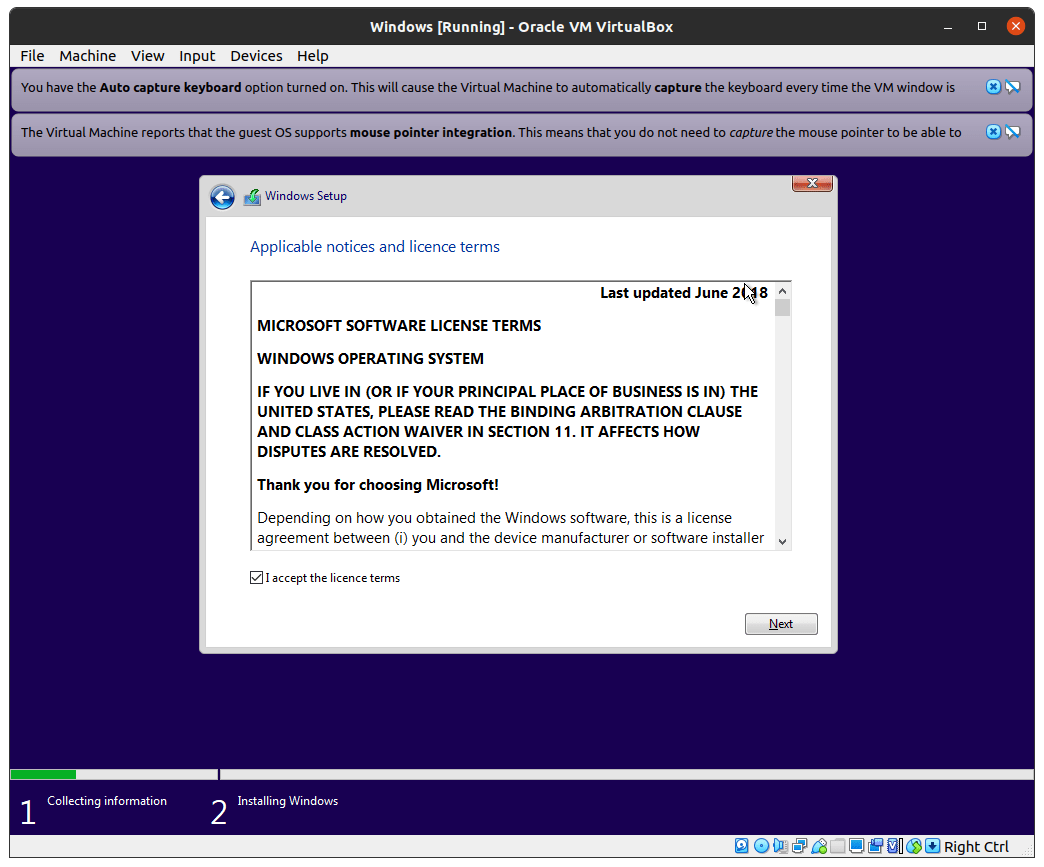1044x867 pixels.
Task: Click Next in Windows Setup
Action: point(781,624)
